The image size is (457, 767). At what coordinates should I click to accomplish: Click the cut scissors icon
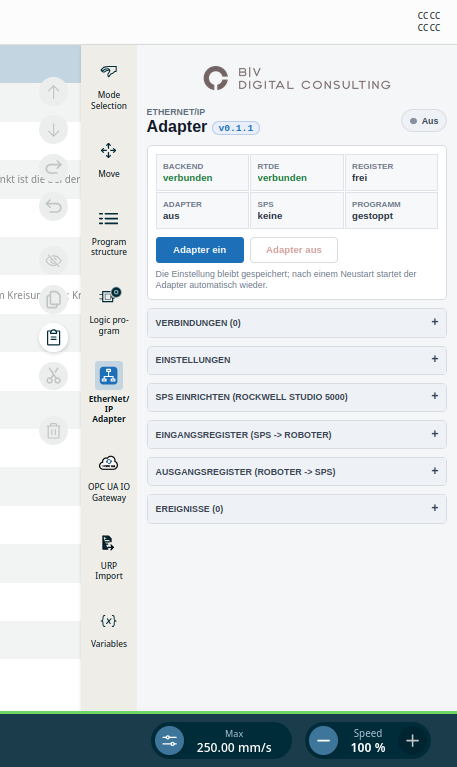[x=53, y=376]
